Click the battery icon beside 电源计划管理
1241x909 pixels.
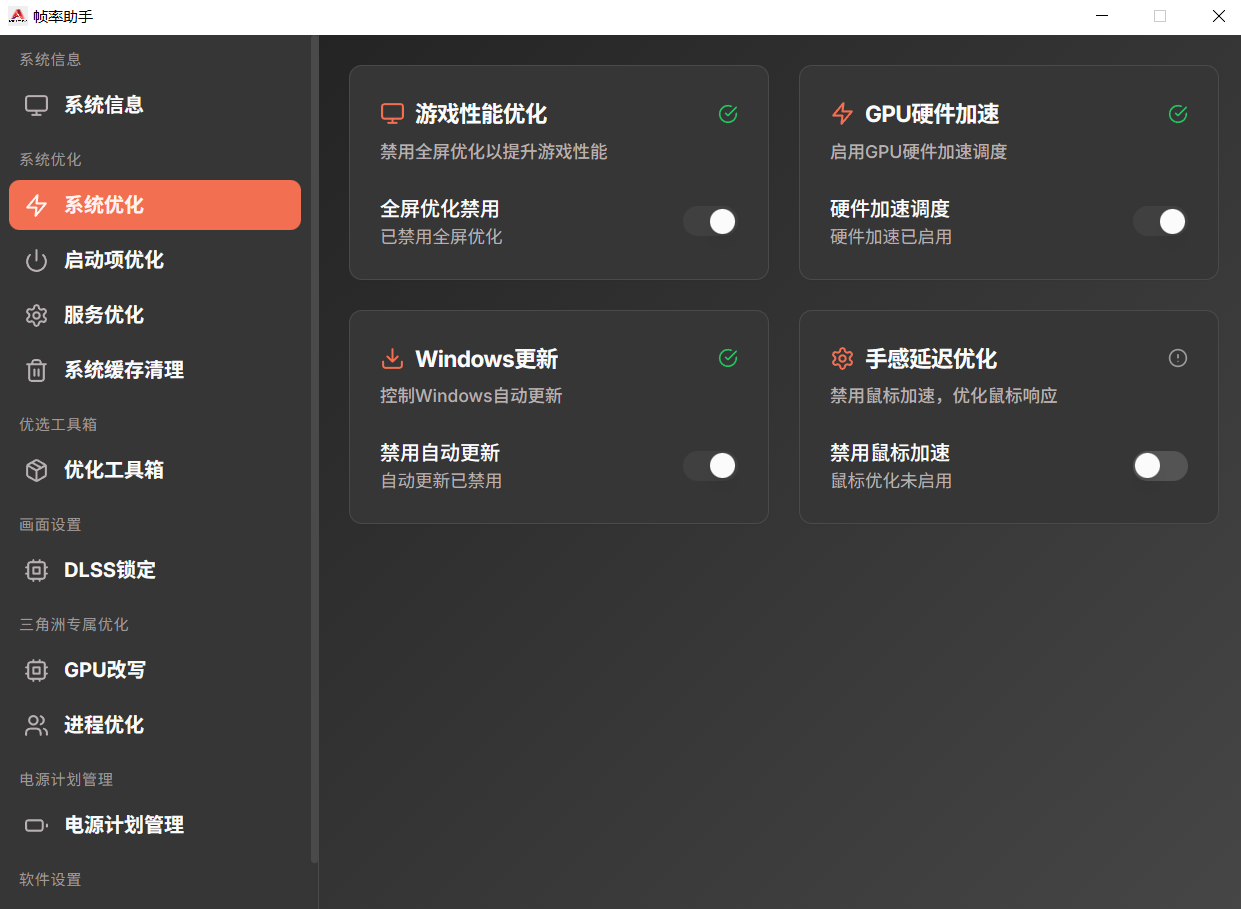[37, 826]
